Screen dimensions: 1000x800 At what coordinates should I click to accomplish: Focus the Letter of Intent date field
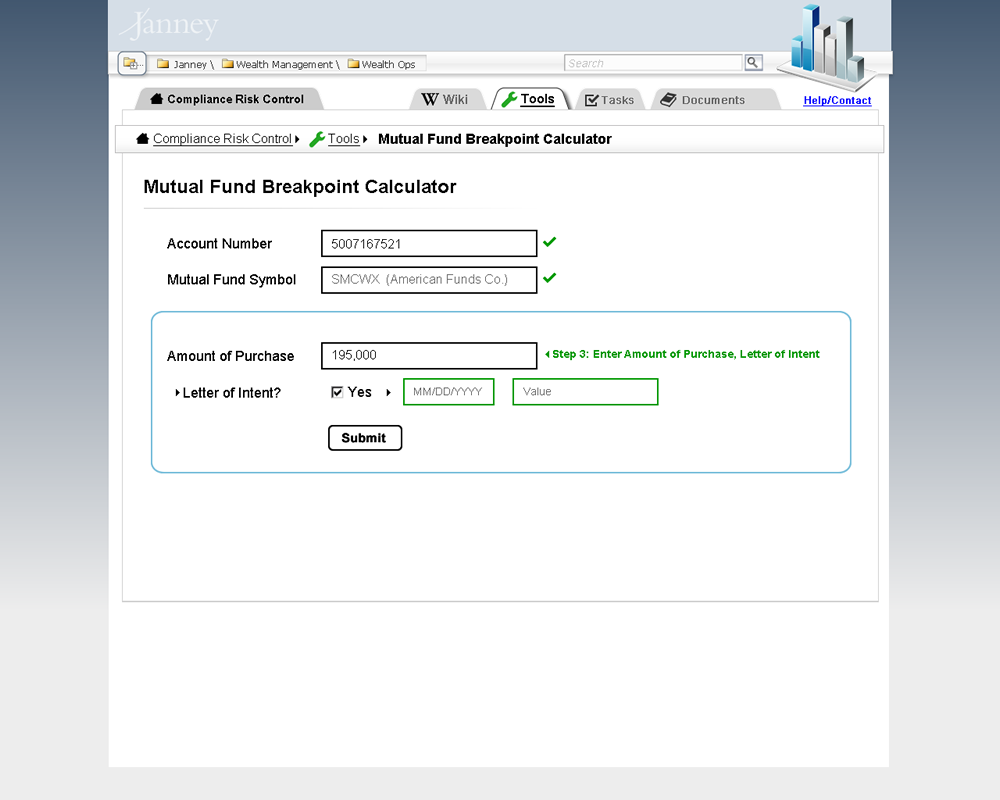pos(448,392)
